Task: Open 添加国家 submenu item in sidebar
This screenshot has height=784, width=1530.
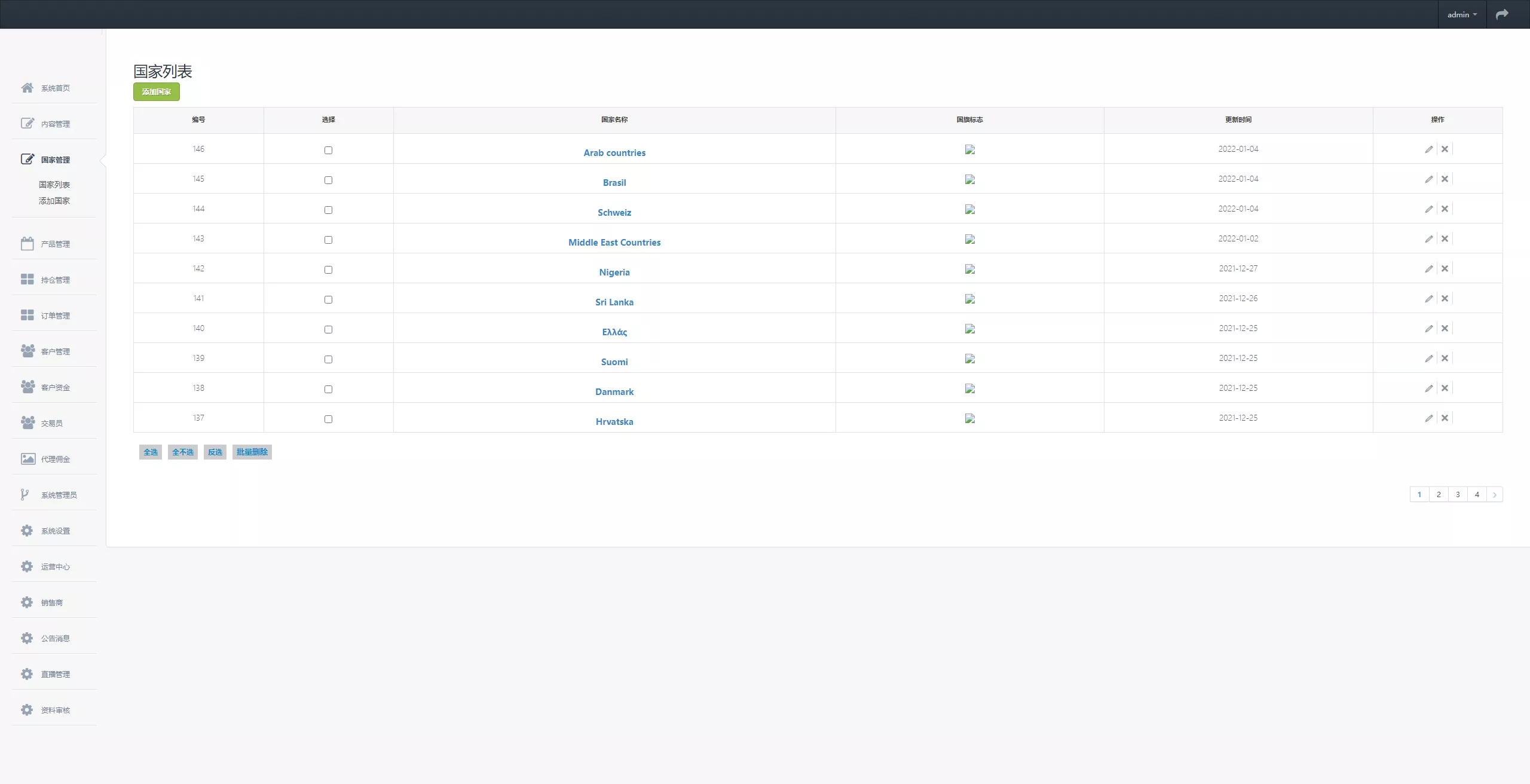Action: (x=54, y=201)
